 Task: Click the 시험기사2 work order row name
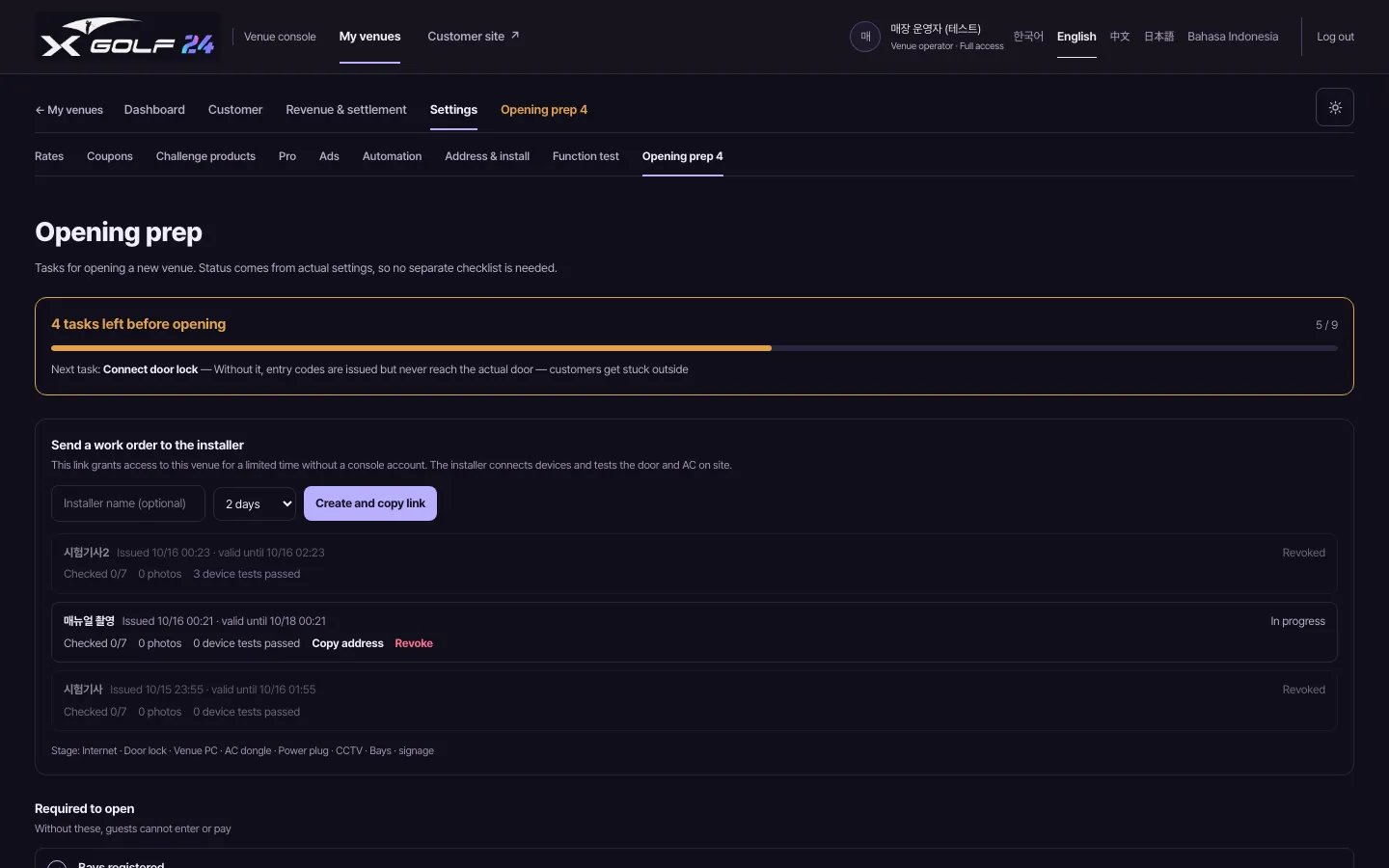[86, 553]
